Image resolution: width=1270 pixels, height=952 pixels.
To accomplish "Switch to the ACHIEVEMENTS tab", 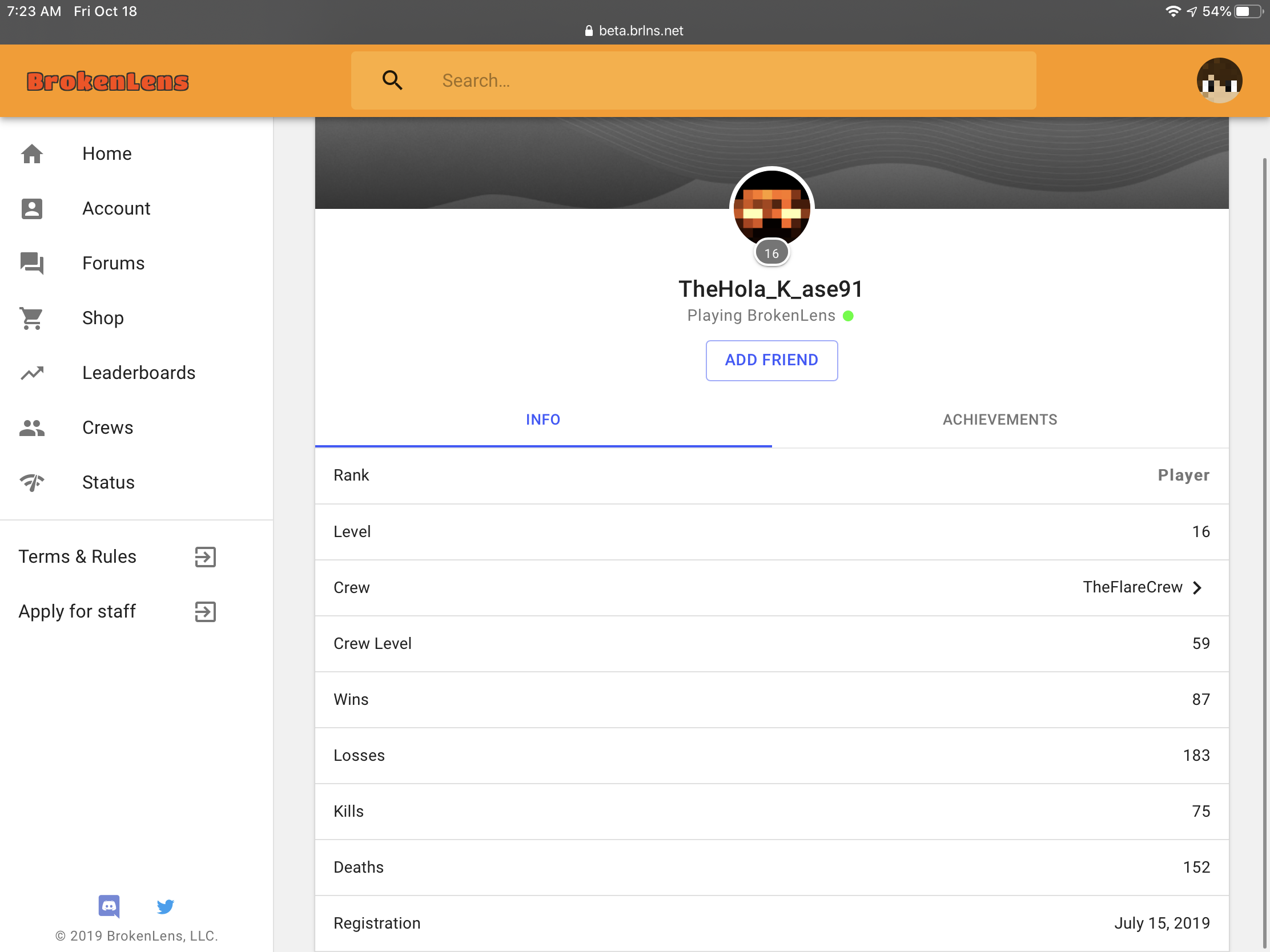I will [x=999, y=420].
